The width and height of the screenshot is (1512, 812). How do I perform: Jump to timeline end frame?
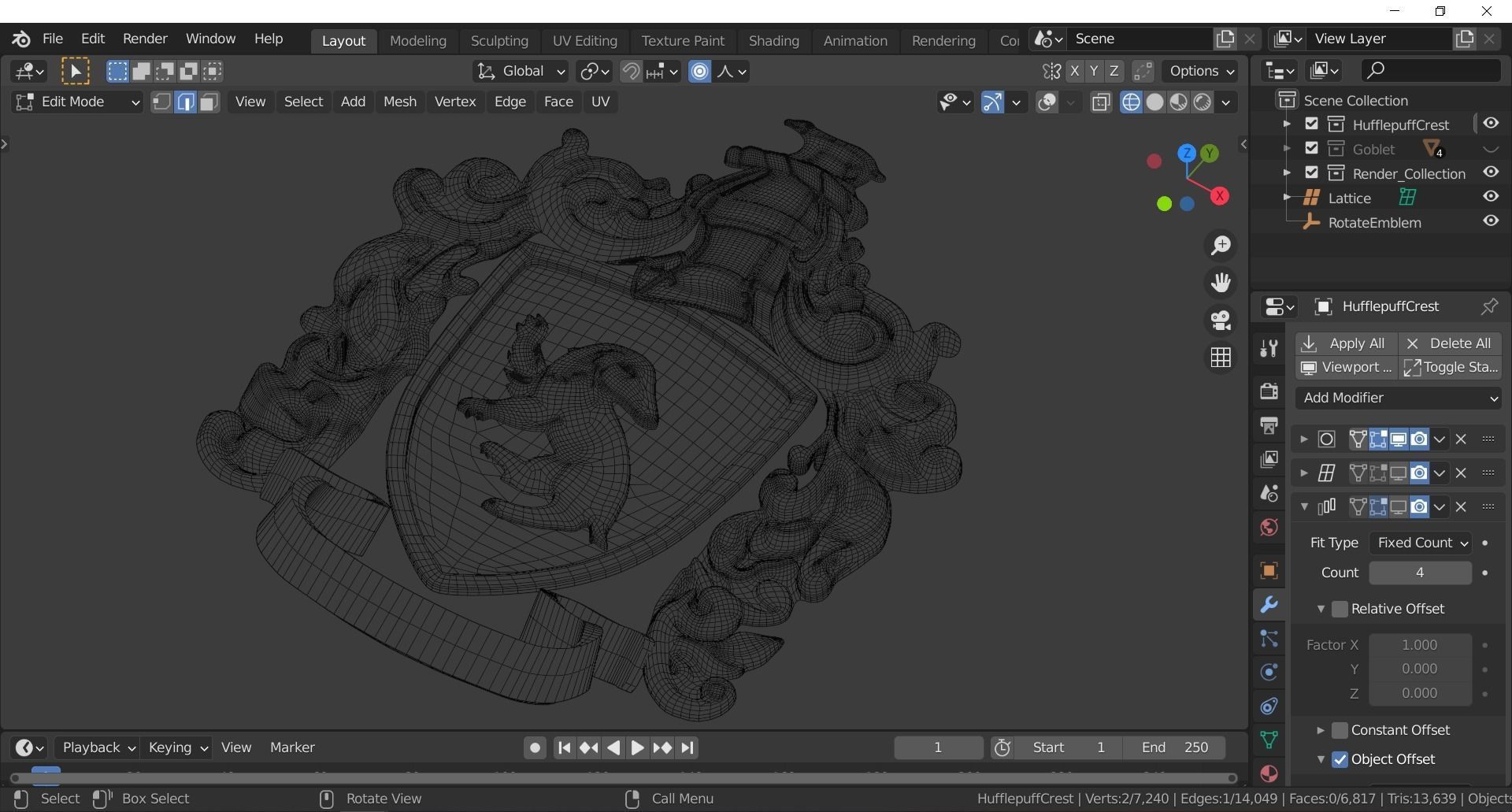pyautogui.click(x=687, y=748)
